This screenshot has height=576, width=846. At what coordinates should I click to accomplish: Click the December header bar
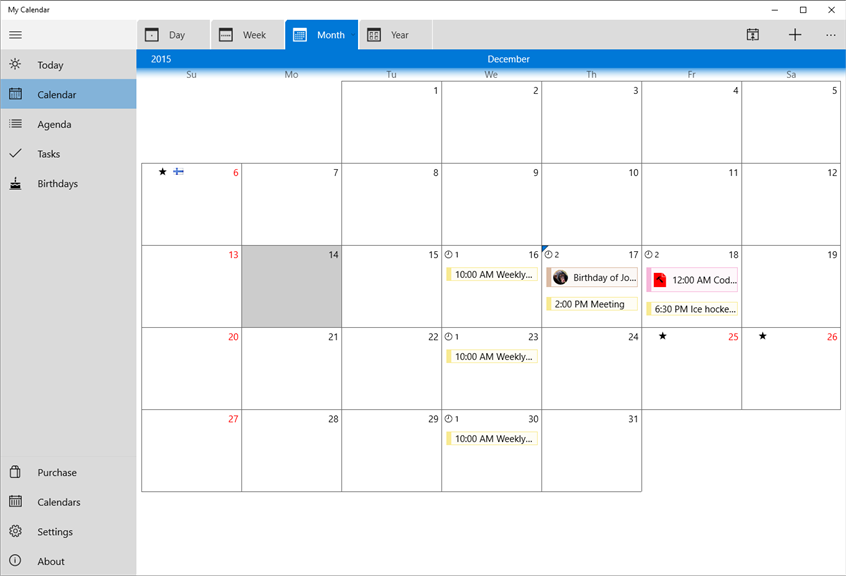point(508,59)
